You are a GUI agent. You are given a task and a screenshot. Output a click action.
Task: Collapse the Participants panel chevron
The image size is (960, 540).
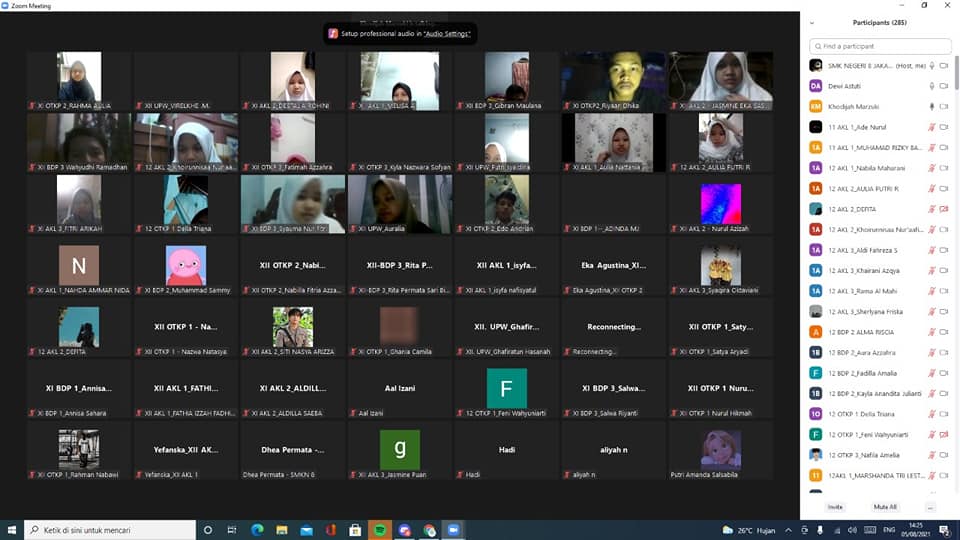tap(812, 22)
